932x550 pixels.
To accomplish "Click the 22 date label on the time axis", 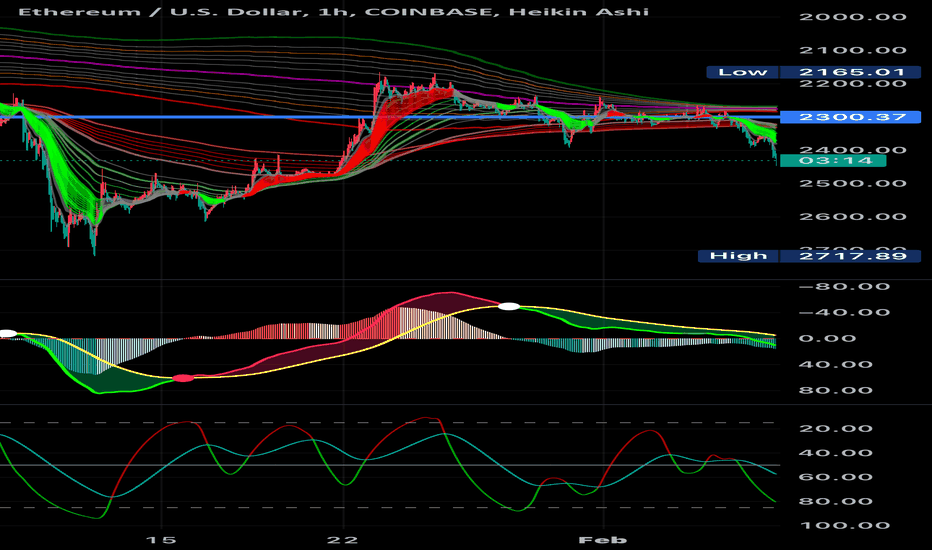I will coord(343,539).
